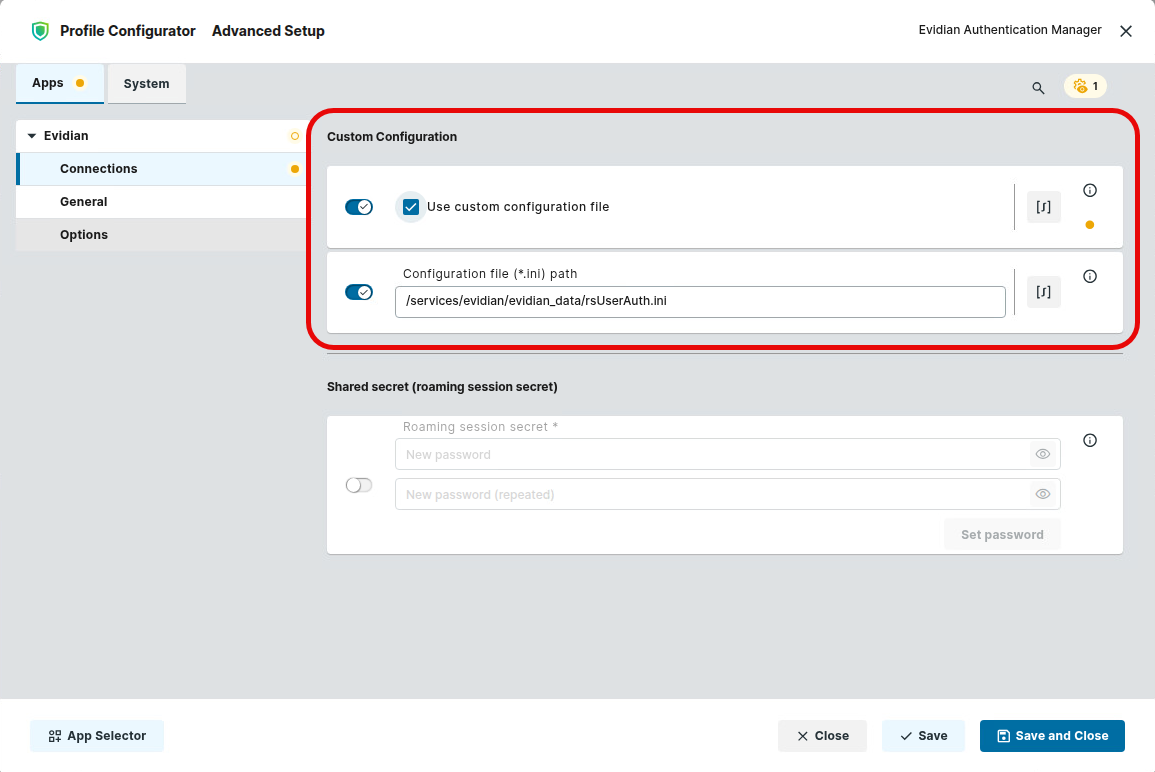
Task: Click the Profile Configurator shield logo
Action: click(x=40, y=31)
